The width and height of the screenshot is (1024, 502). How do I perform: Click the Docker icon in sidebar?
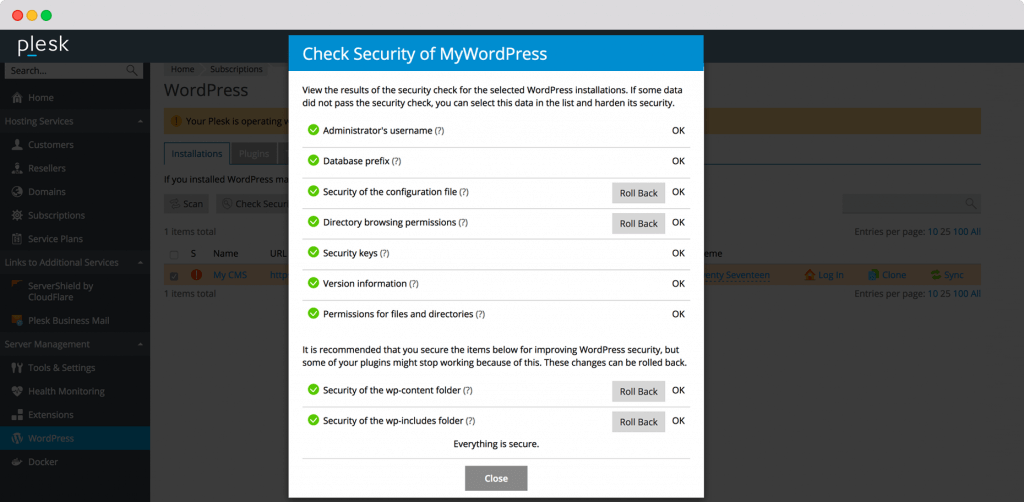pyautogui.click(x=17, y=462)
